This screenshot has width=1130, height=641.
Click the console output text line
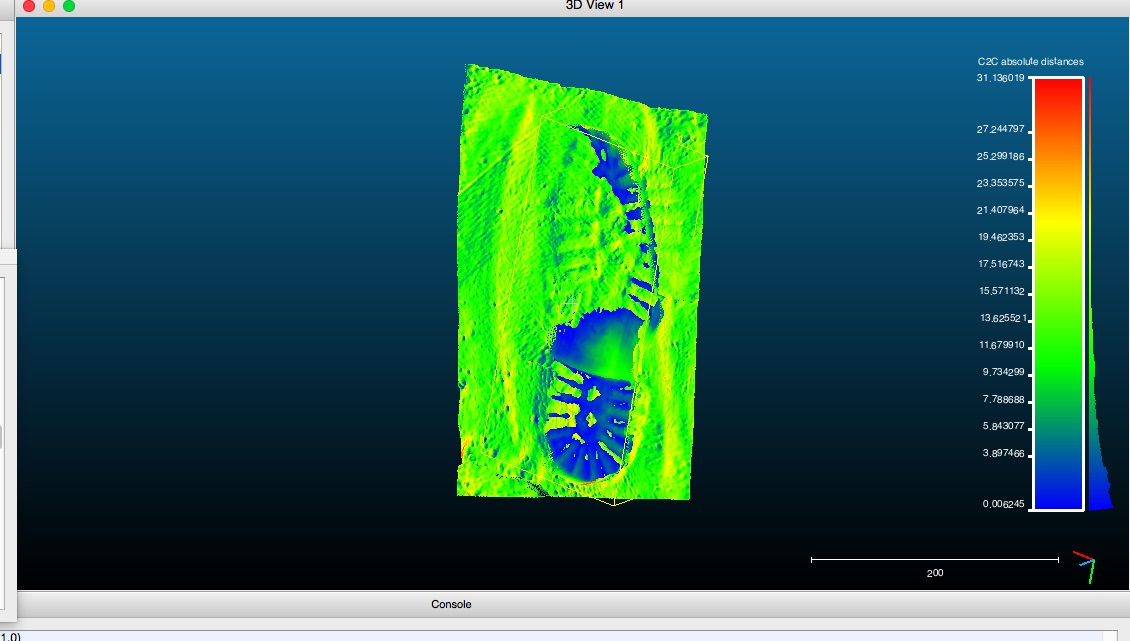[12, 635]
